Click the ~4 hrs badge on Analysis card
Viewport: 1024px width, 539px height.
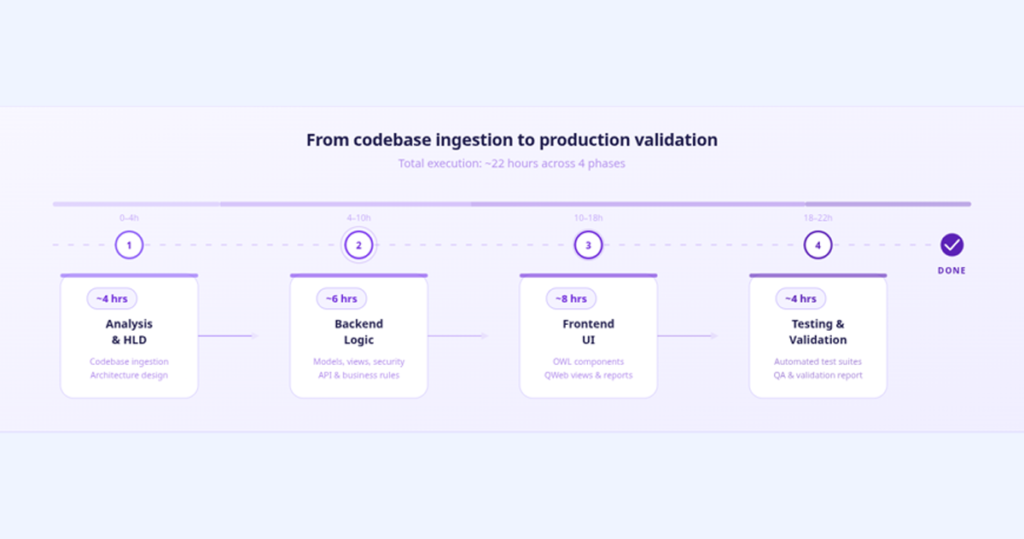(x=112, y=299)
